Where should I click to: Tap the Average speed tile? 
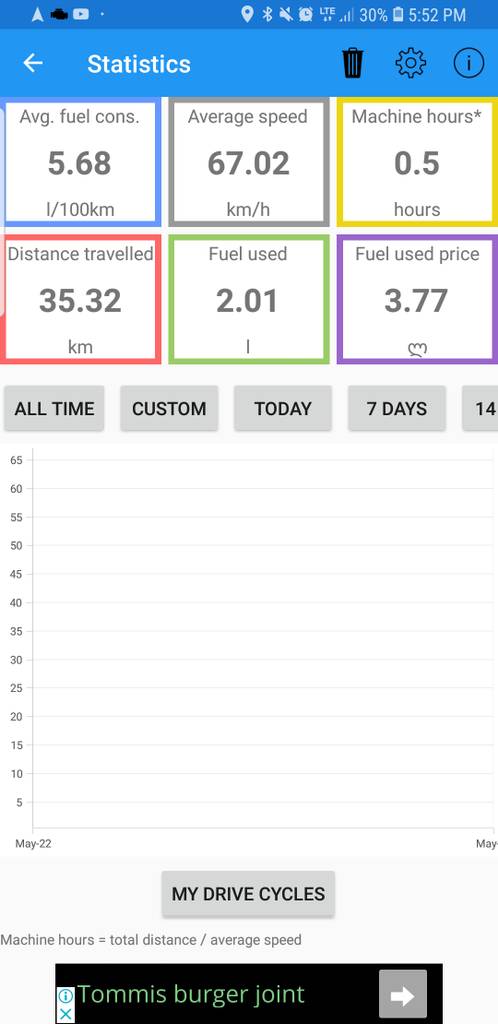pos(249,162)
